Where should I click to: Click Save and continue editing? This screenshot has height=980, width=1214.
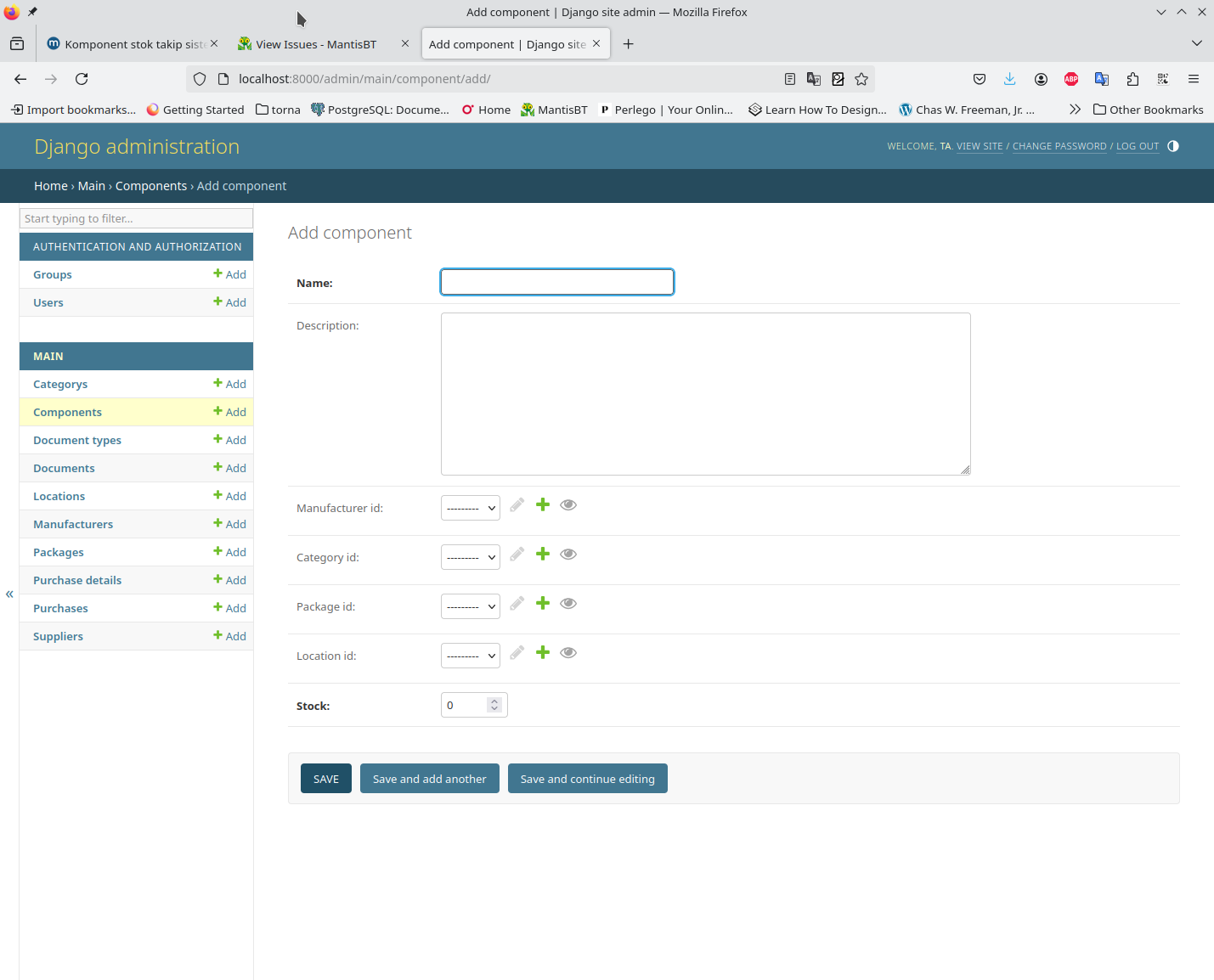pos(588,779)
